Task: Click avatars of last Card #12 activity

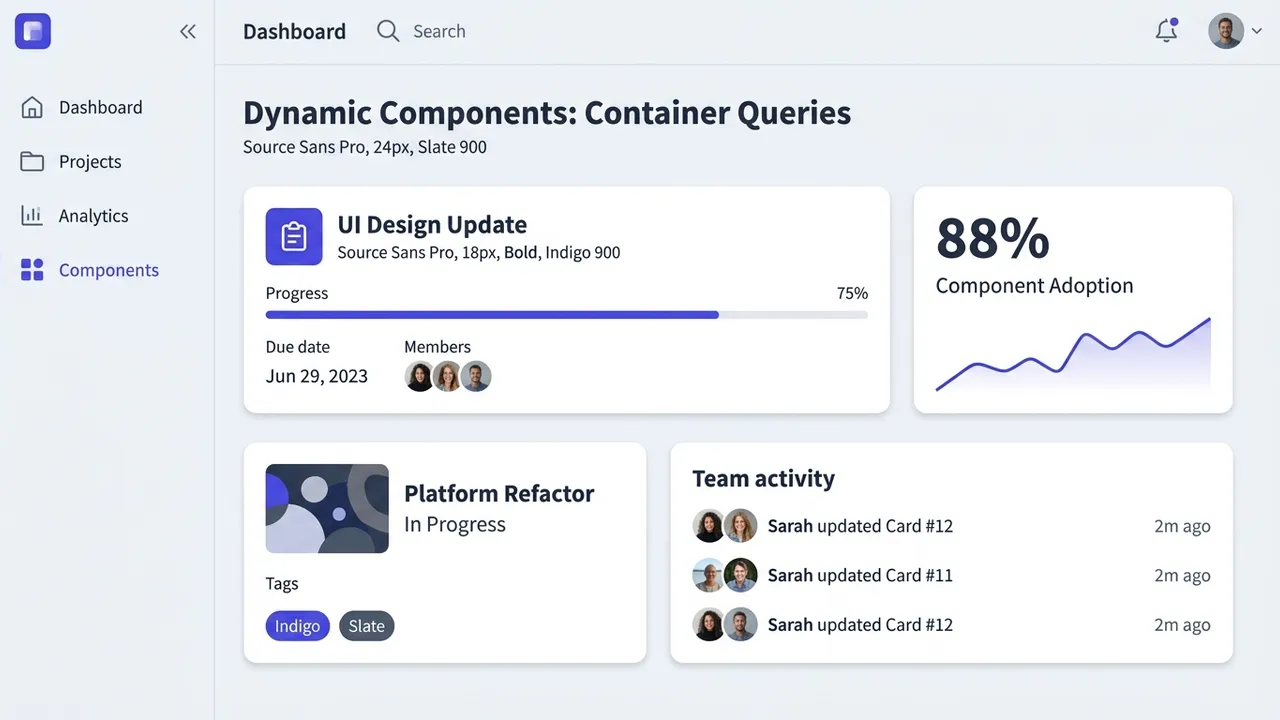Action: click(725, 625)
